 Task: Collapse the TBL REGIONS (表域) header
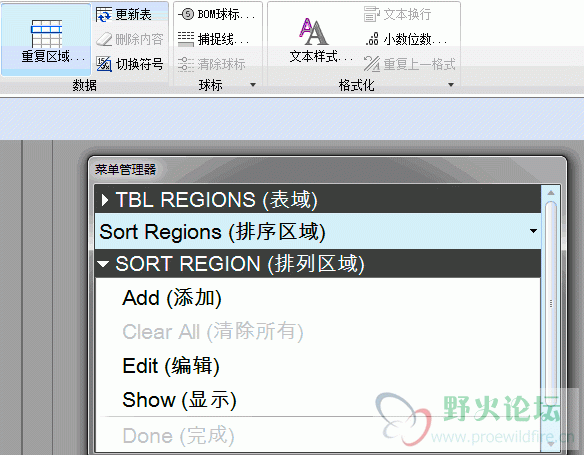(318, 200)
